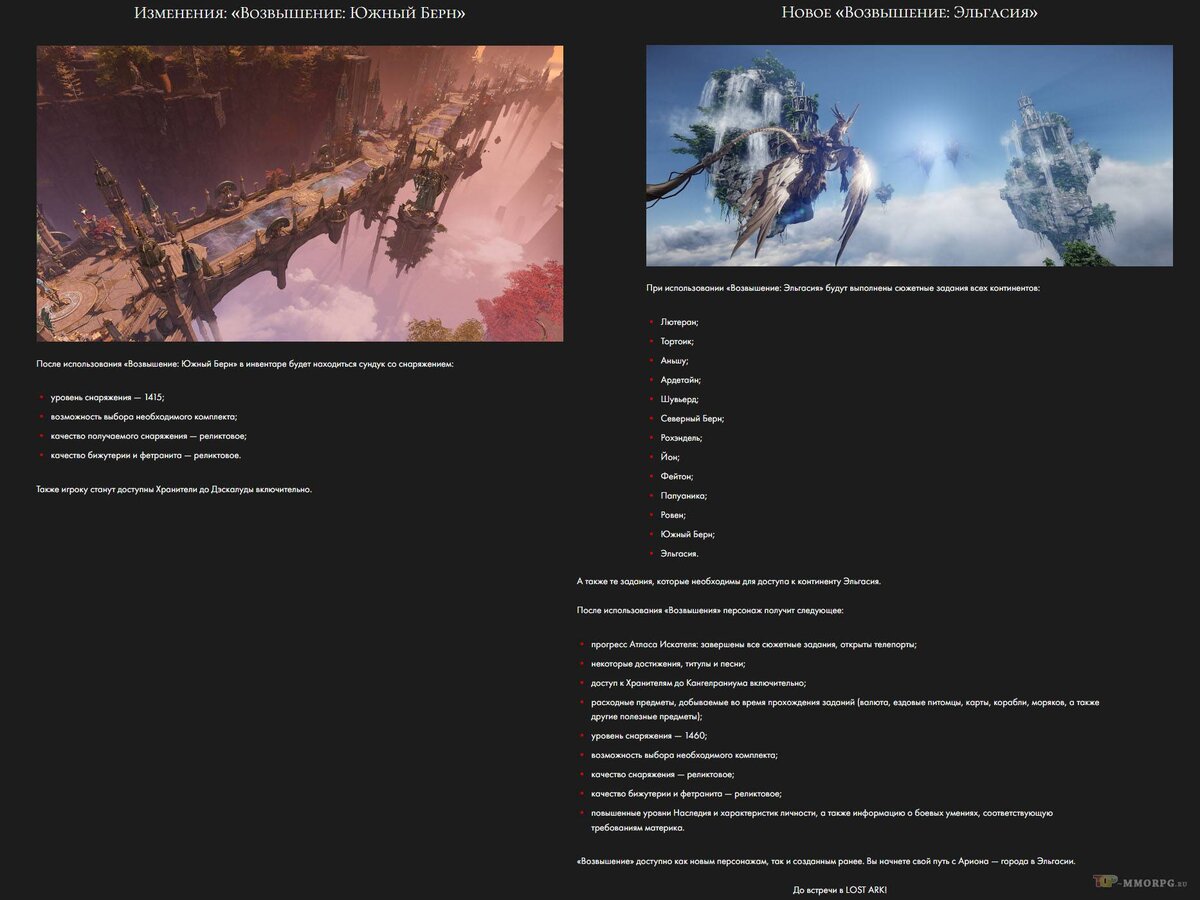This screenshot has height=900, width=1200.
Task: Click line После использования «Возвышения» персонаж получит
Action: click(x=711, y=610)
